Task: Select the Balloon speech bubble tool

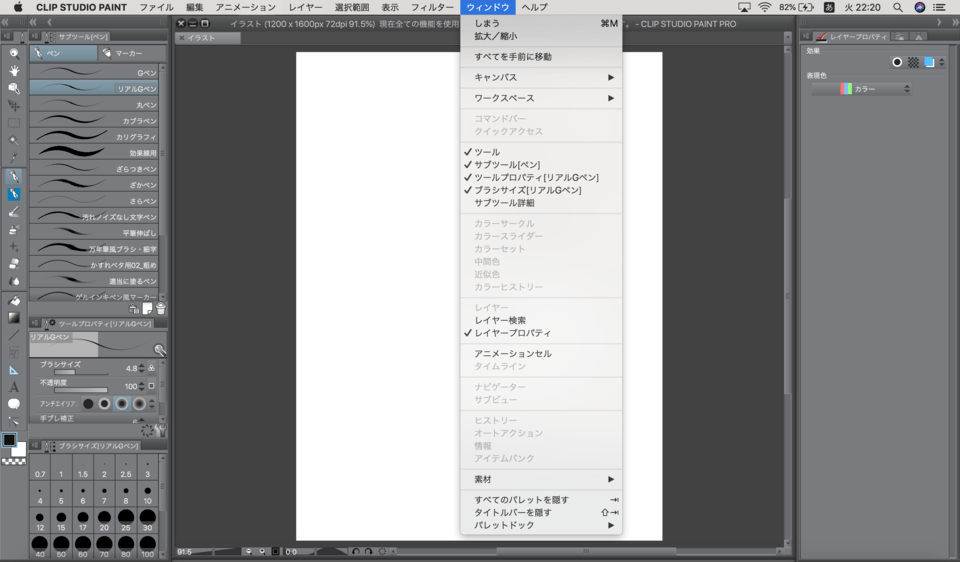Action: [x=14, y=404]
